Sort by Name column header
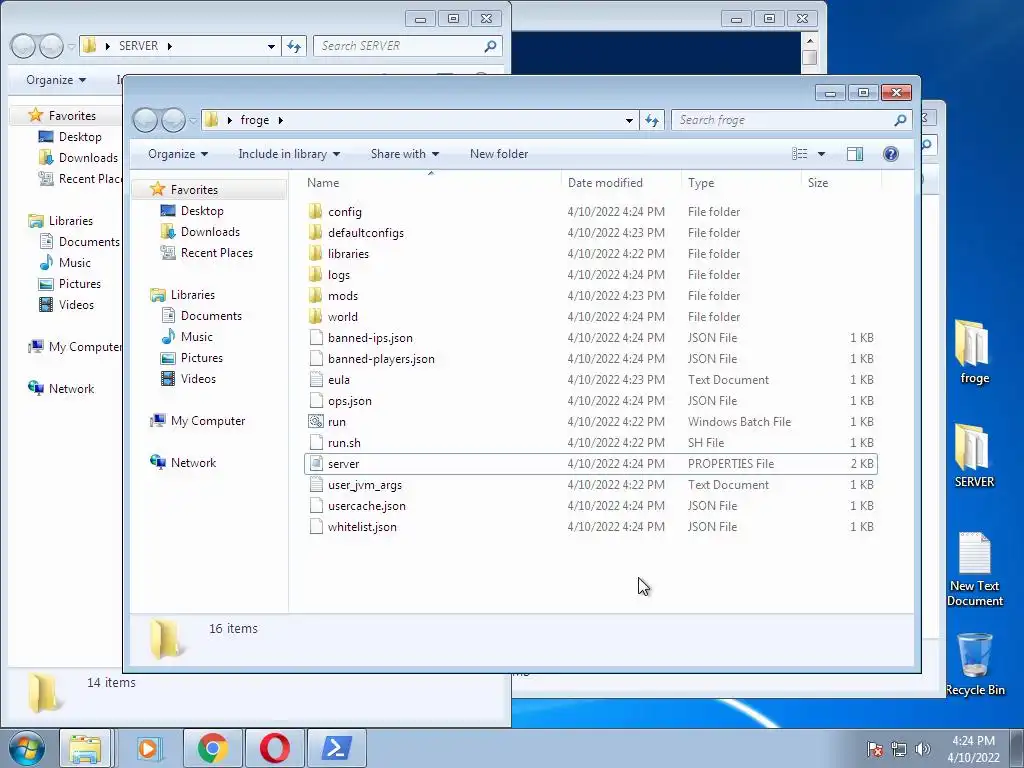The image size is (1024, 768). click(x=431, y=183)
